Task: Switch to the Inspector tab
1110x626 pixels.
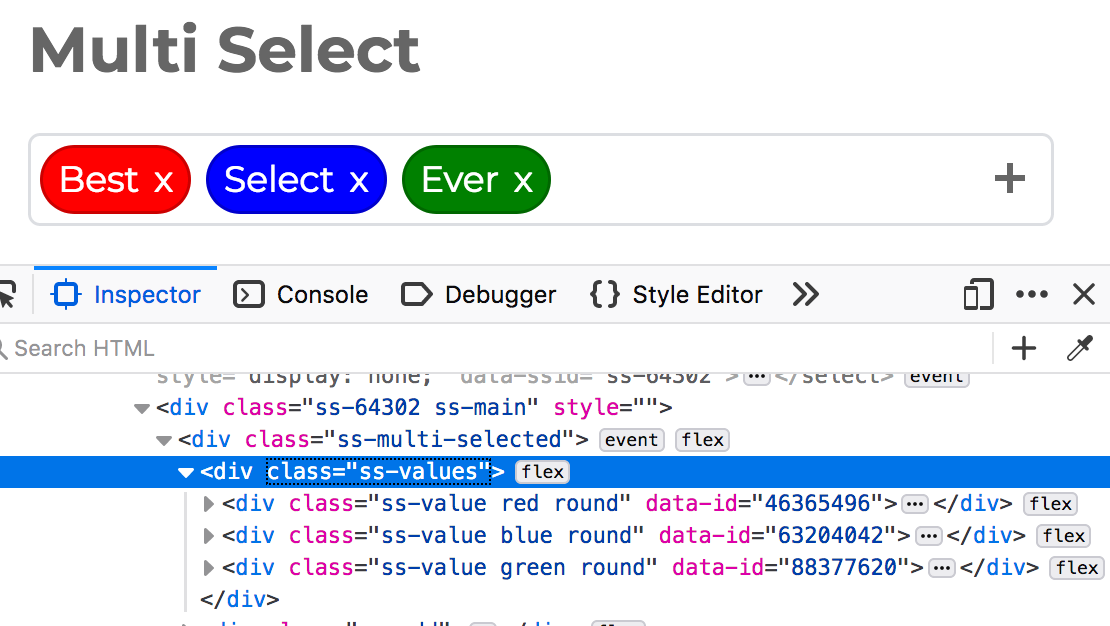Action: [126, 295]
